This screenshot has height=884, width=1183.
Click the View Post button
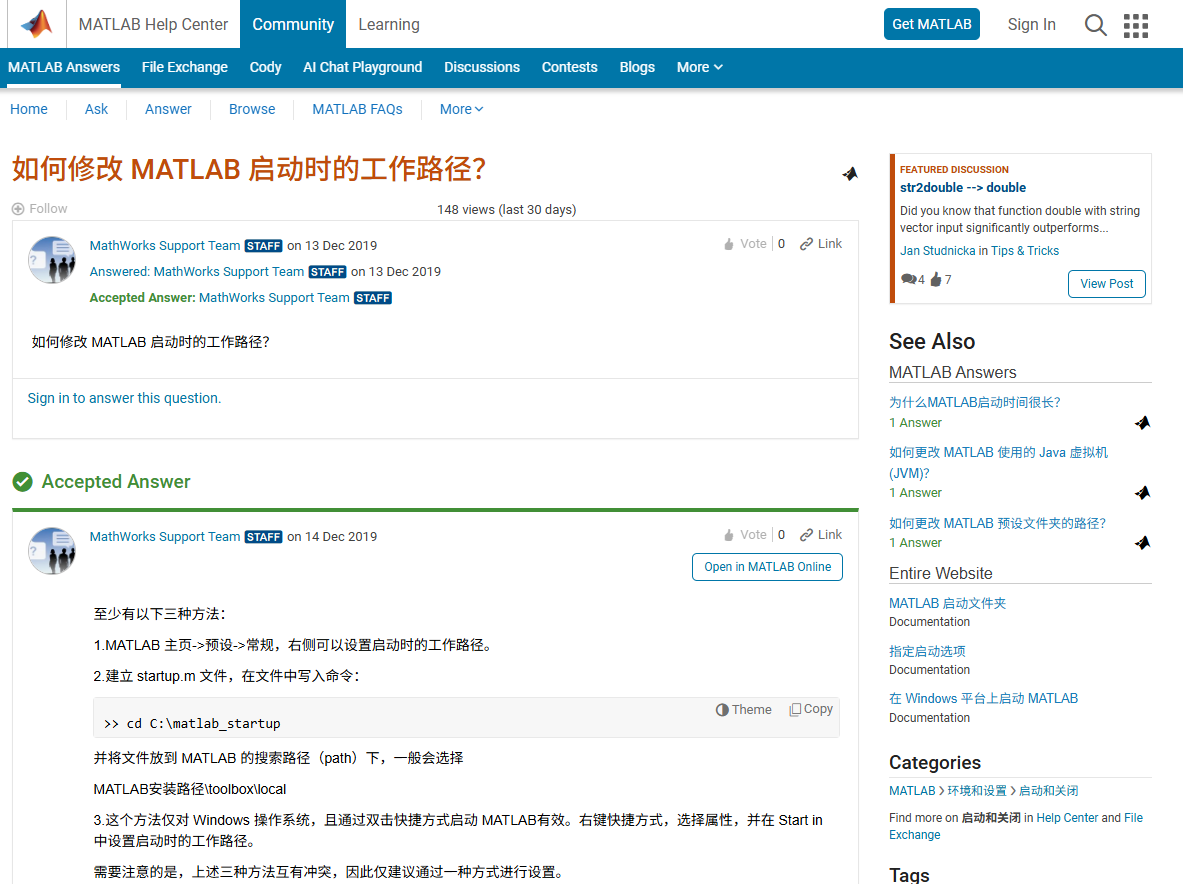click(1107, 284)
